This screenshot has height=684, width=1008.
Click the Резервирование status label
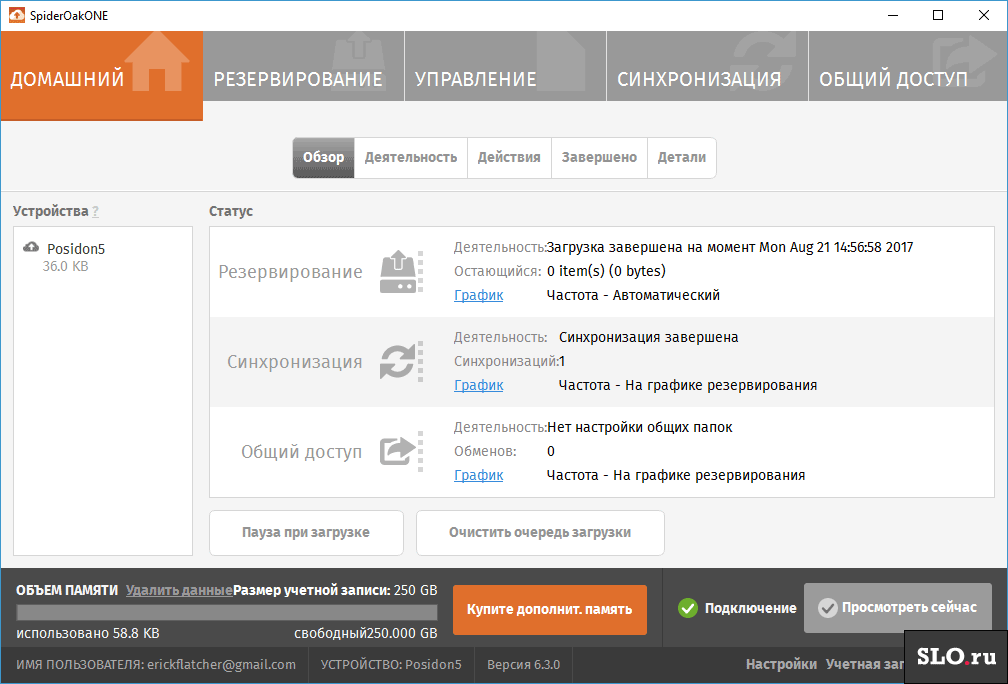[291, 272]
